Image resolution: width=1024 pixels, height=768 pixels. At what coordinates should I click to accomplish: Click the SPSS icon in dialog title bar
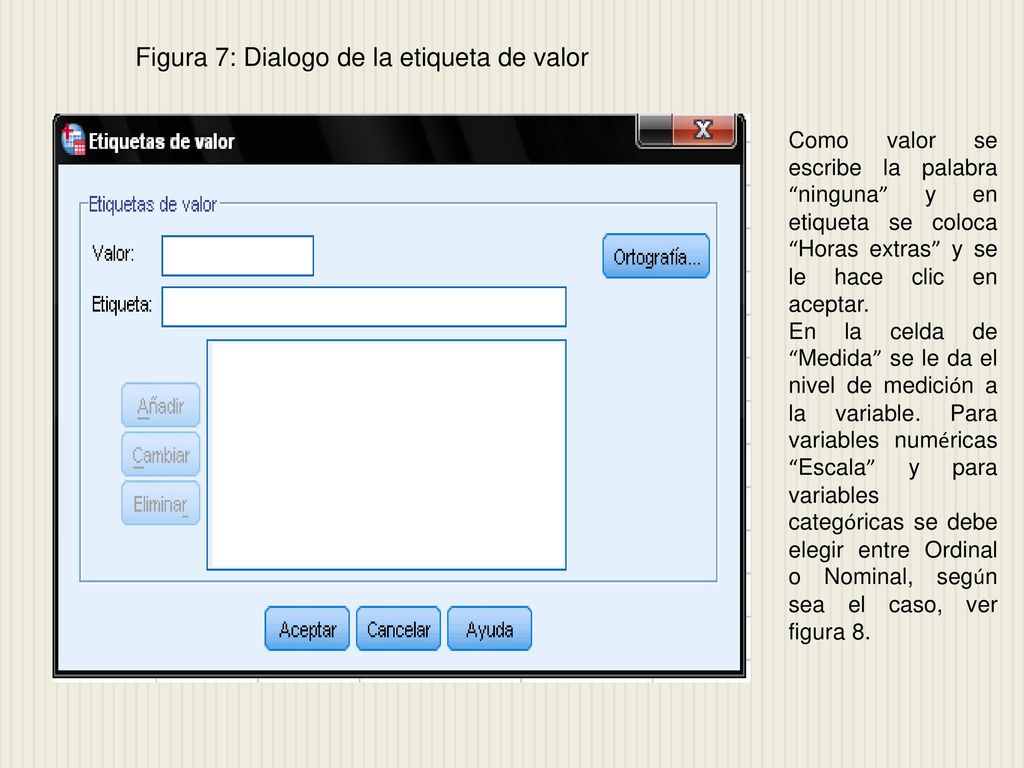pos(73,140)
